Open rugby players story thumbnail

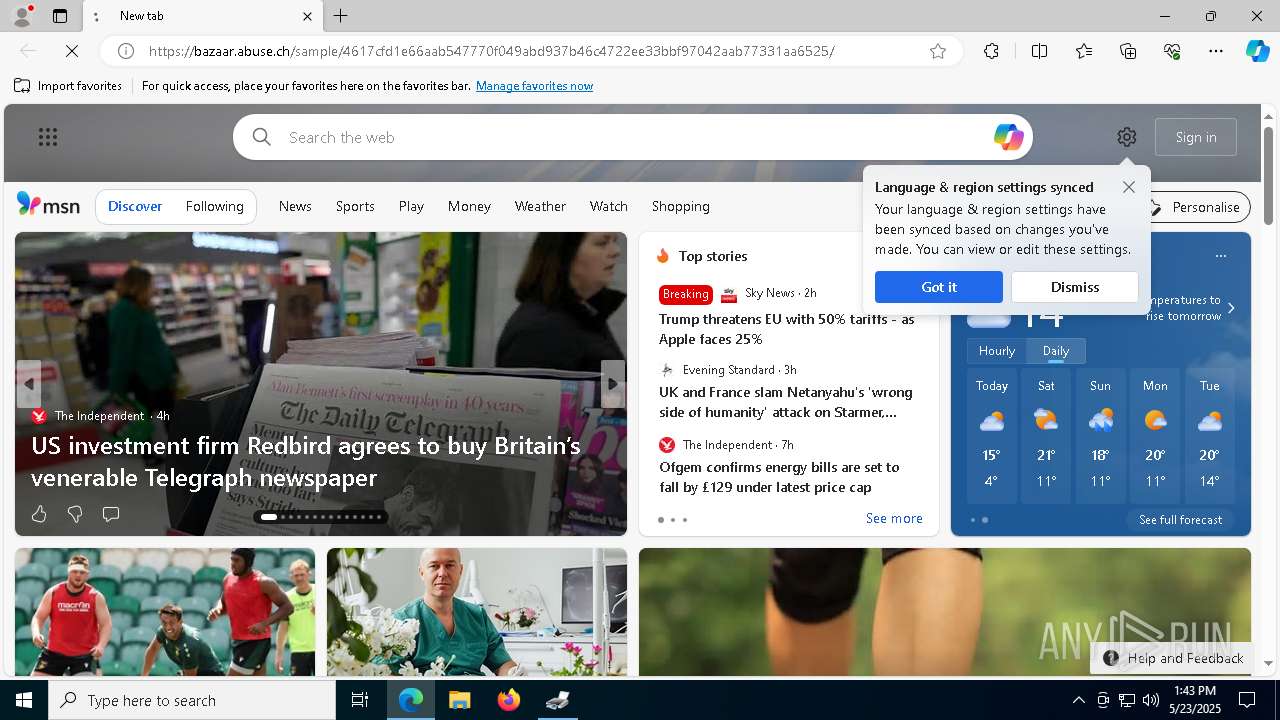click(165, 612)
